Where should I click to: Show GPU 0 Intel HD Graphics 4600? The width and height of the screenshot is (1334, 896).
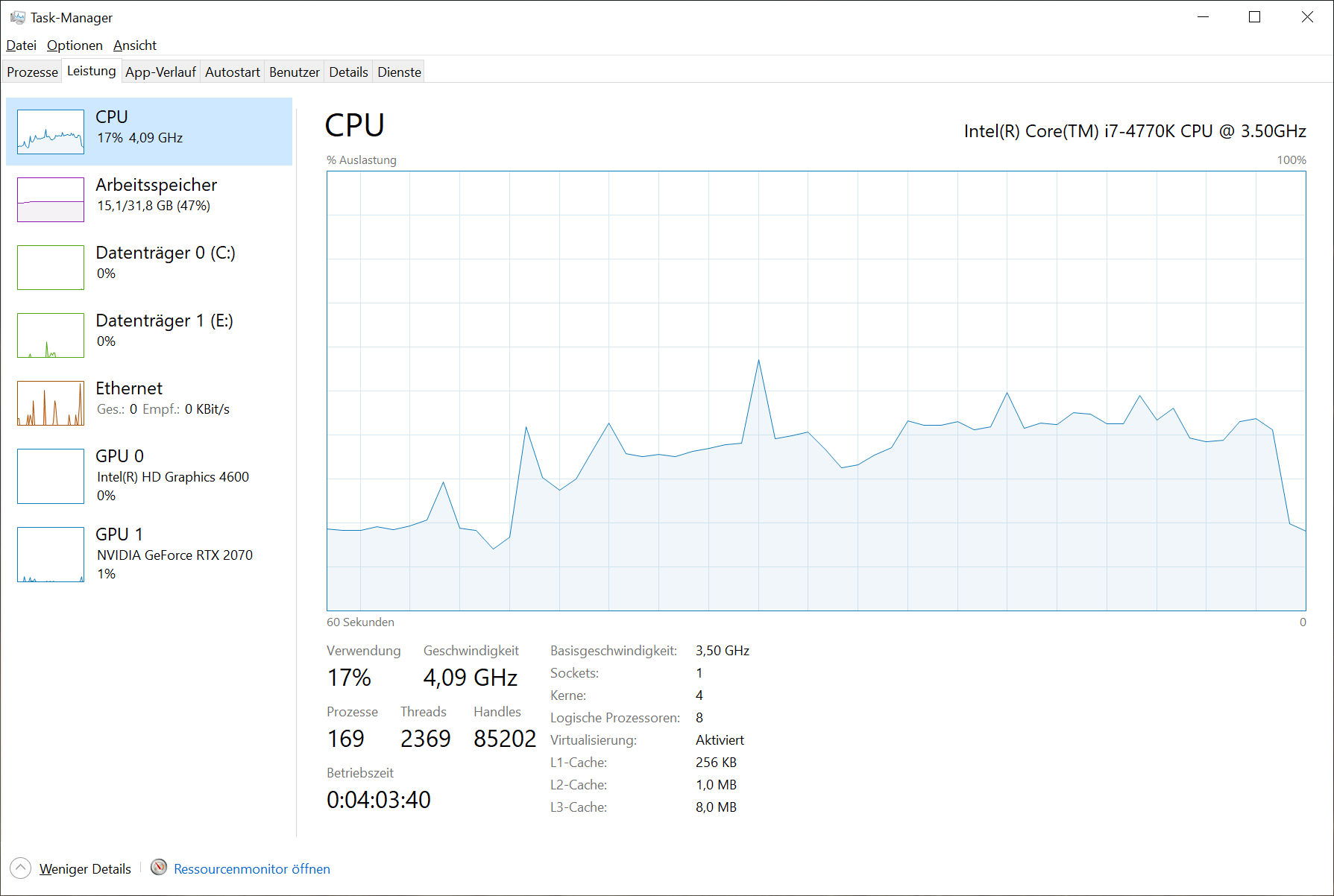point(149,476)
